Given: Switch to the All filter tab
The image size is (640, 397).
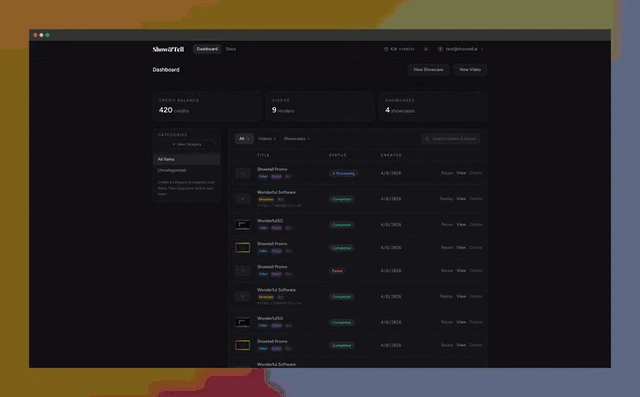Looking at the screenshot, I should click(244, 139).
